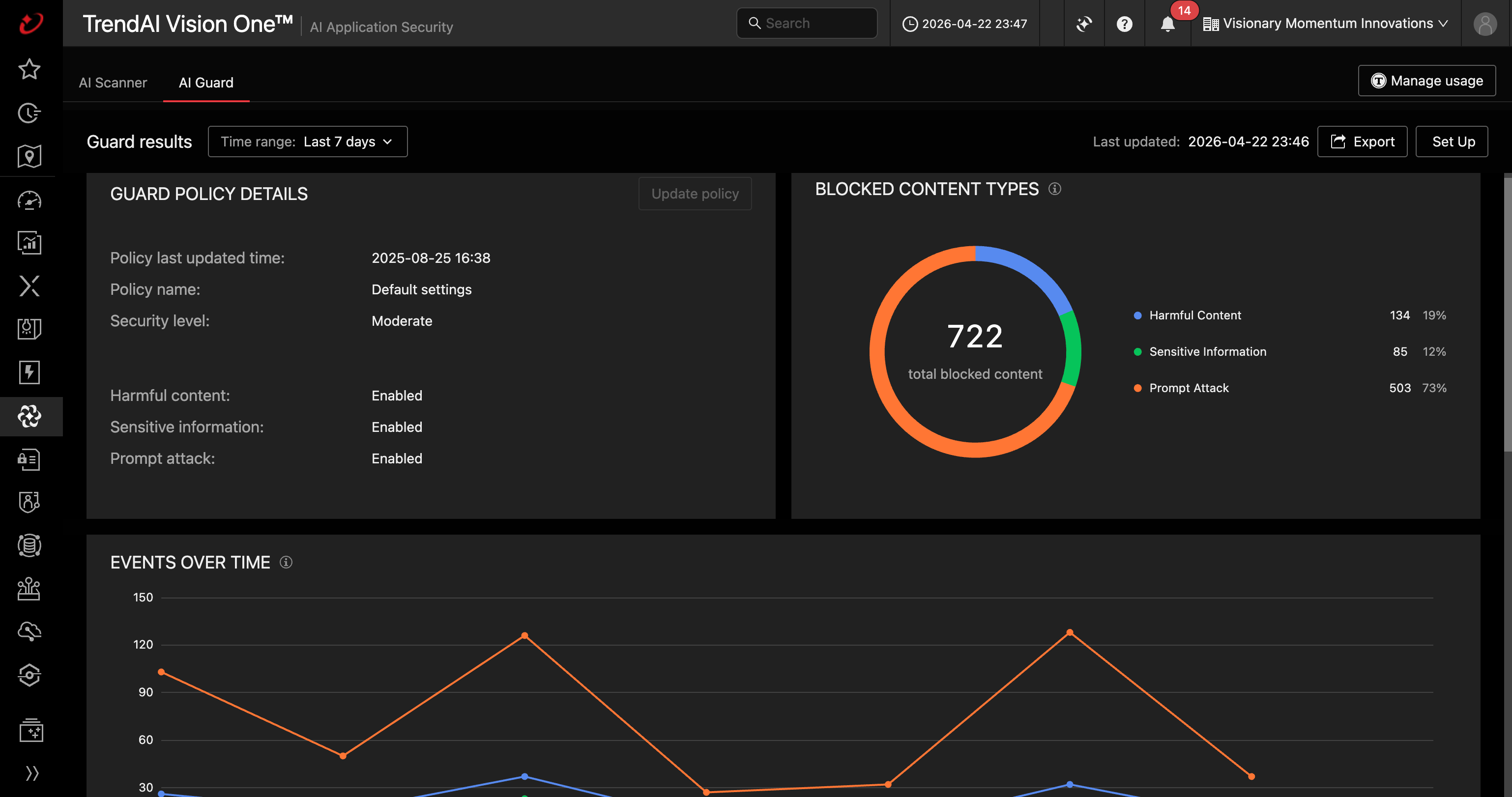Open the bar chart dashboards sidebar icon

point(29,243)
